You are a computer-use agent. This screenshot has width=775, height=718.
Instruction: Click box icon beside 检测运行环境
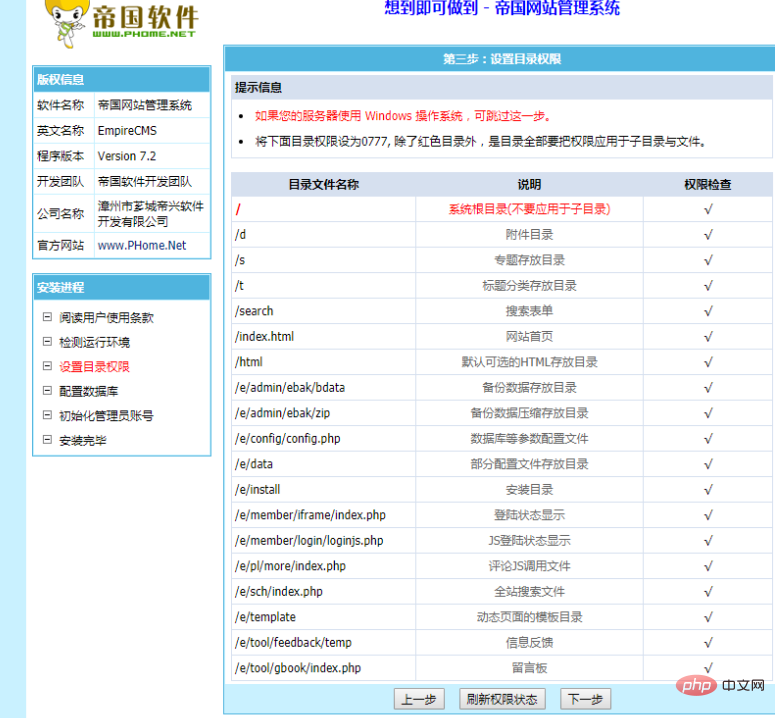click(x=46, y=342)
